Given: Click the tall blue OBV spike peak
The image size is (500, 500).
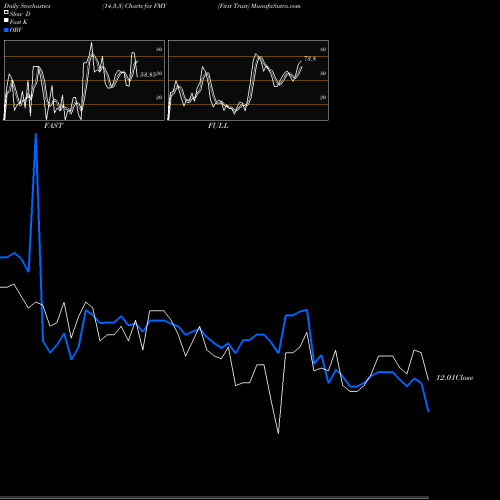Looking at the screenshot, I should click(36, 134).
